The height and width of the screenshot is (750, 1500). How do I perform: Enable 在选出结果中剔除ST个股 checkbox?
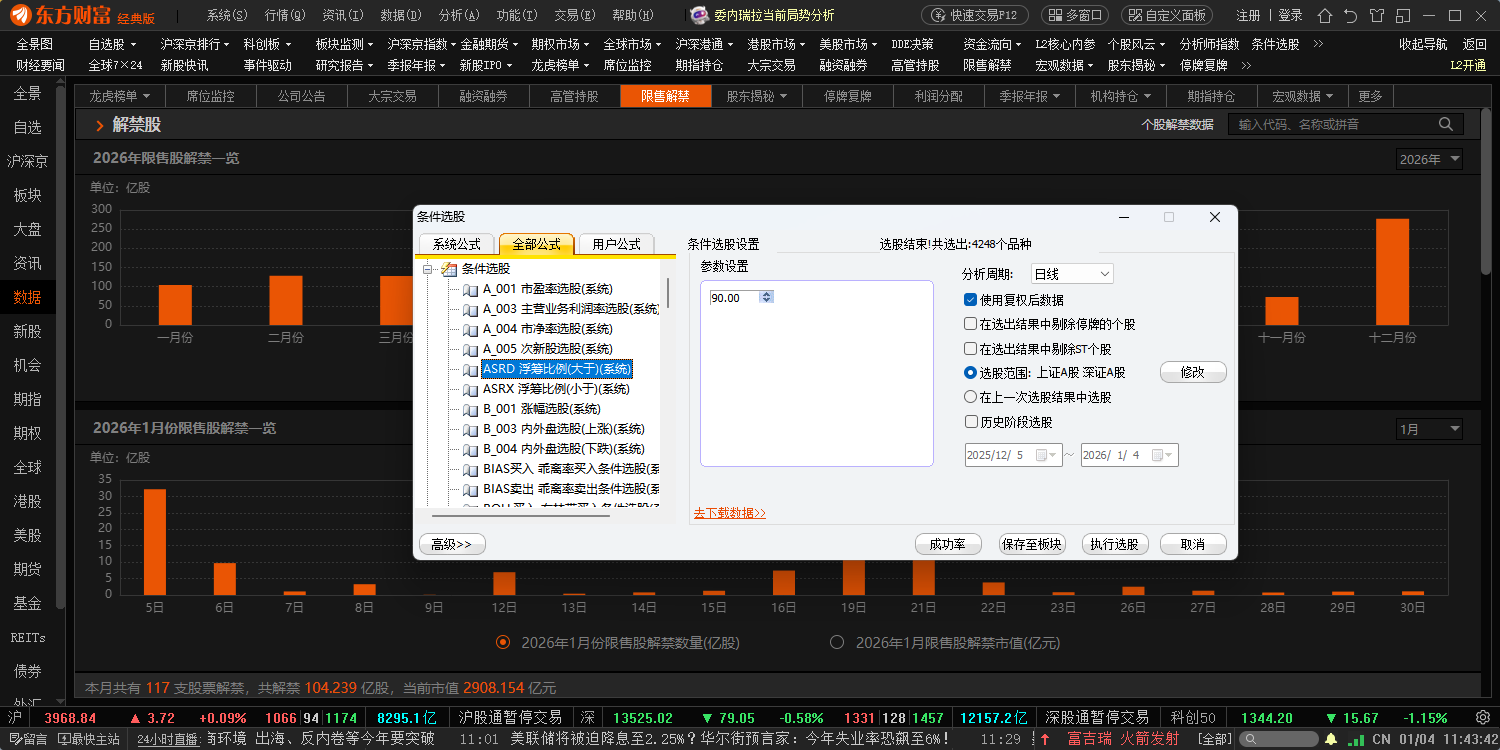click(x=970, y=349)
